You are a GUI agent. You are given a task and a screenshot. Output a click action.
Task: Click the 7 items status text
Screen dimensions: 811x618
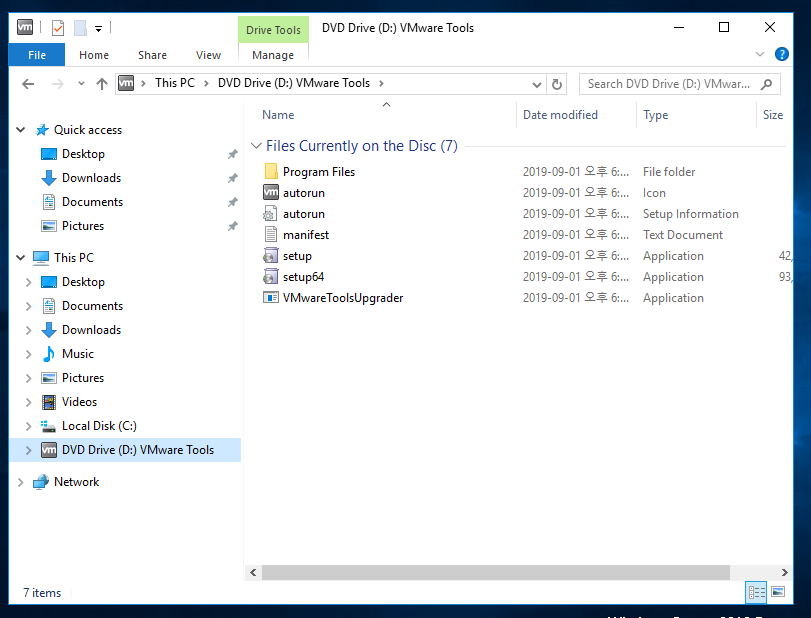click(42, 593)
